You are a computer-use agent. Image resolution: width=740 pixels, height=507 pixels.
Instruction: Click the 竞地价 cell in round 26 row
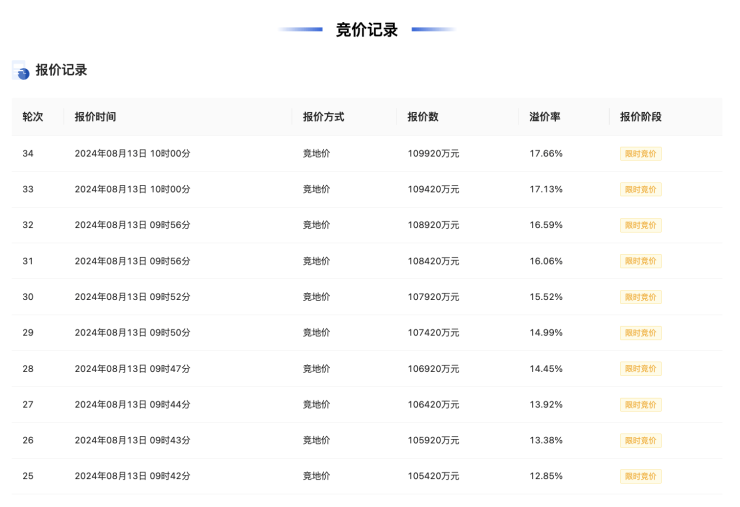point(316,441)
